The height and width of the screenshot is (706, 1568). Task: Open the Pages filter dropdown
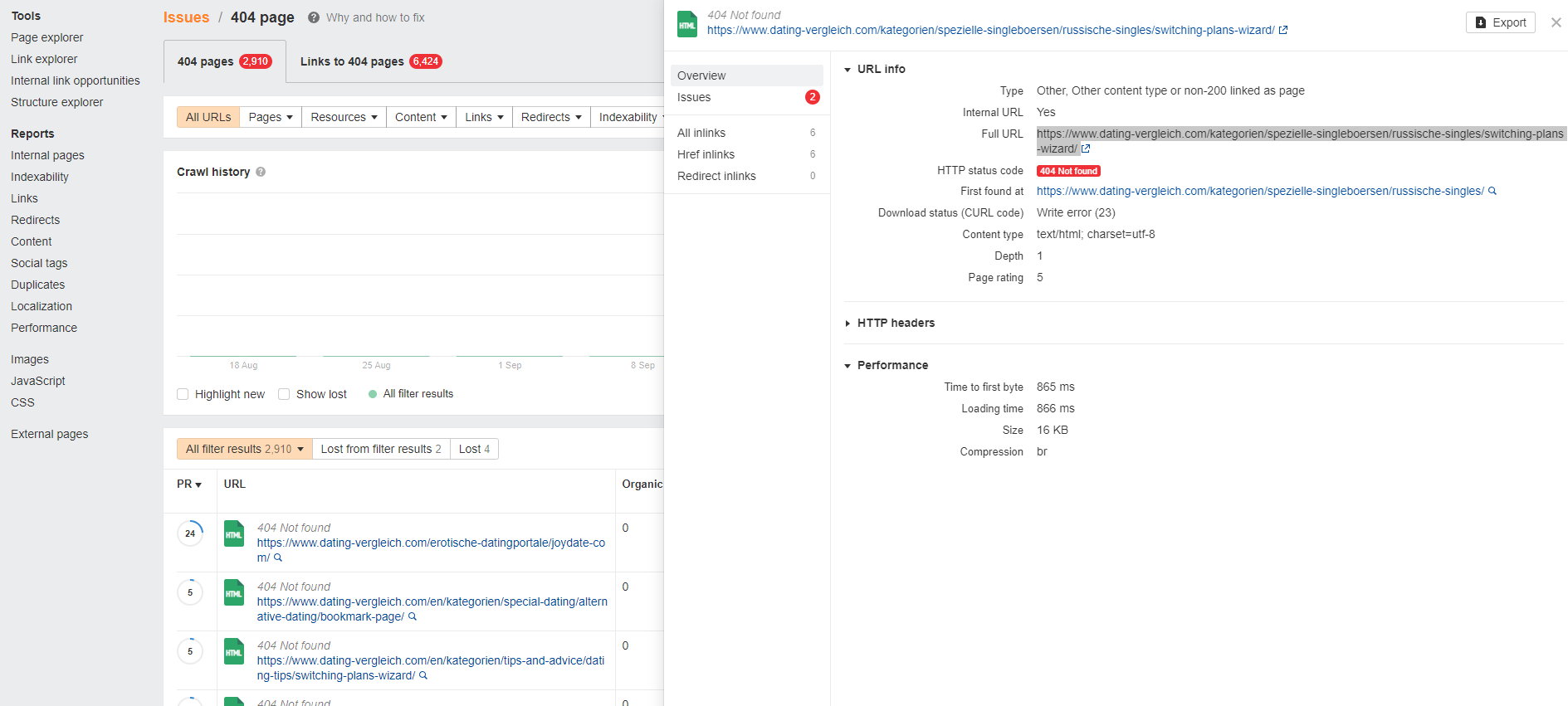(x=271, y=117)
